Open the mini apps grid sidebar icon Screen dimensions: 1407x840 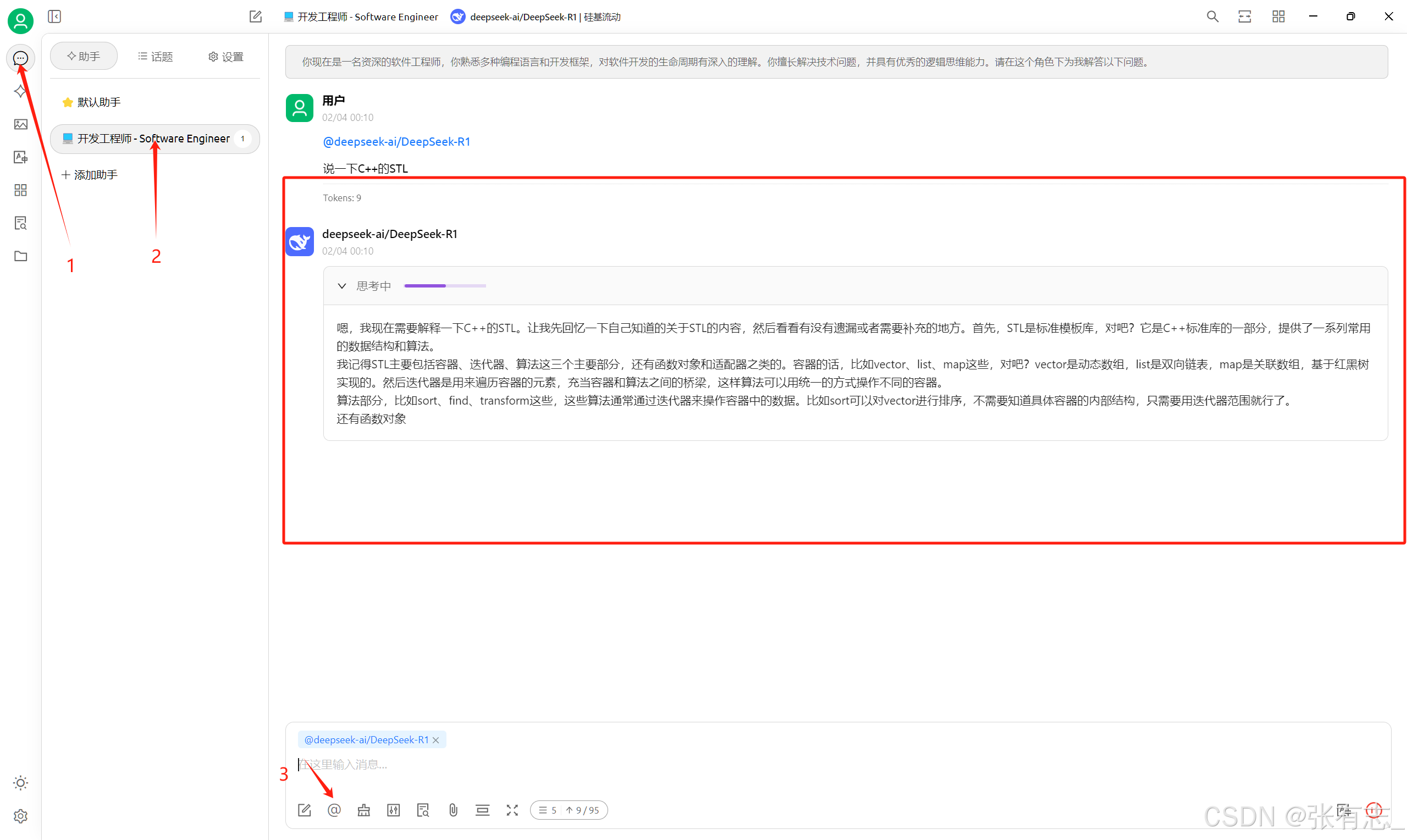[x=20, y=190]
